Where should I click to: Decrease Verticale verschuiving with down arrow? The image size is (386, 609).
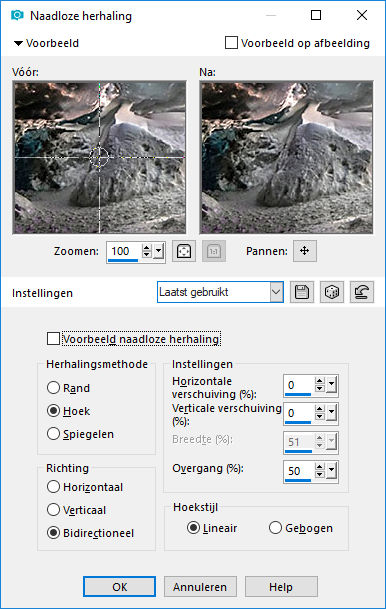click(x=320, y=416)
